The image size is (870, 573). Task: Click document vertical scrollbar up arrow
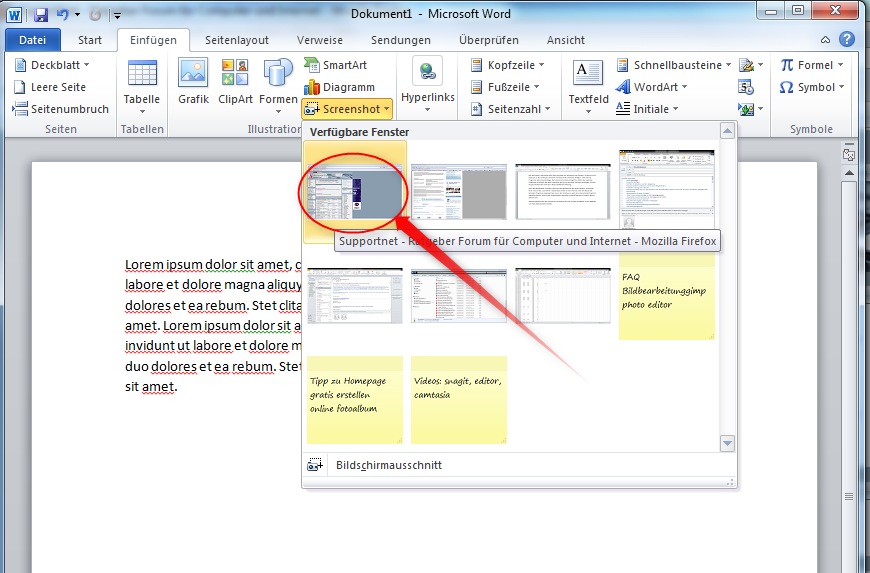coord(849,173)
